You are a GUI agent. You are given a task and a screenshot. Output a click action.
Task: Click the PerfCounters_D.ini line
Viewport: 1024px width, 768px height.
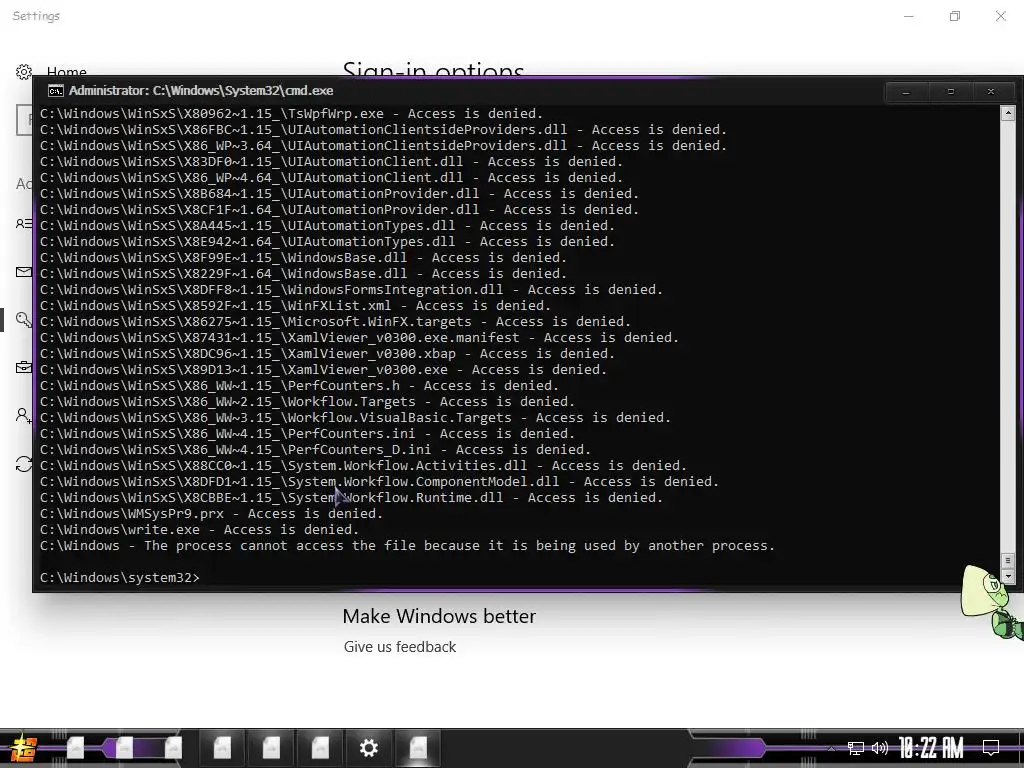[315, 449]
